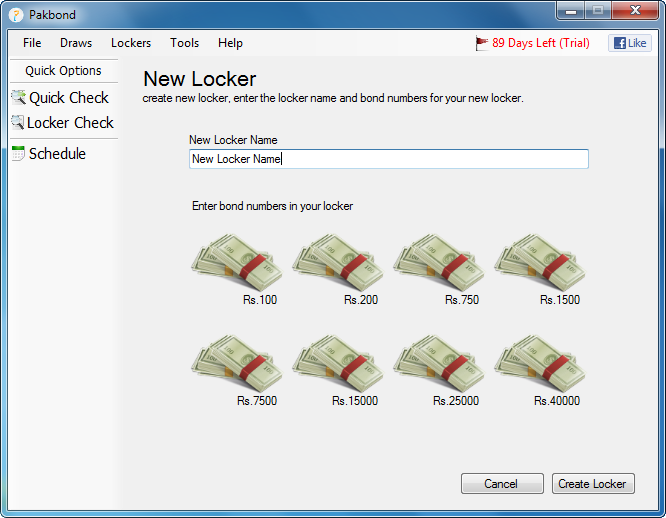666x518 pixels.
Task: Click the 89 Days Left (Trial) text
Action: tap(541, 43)
